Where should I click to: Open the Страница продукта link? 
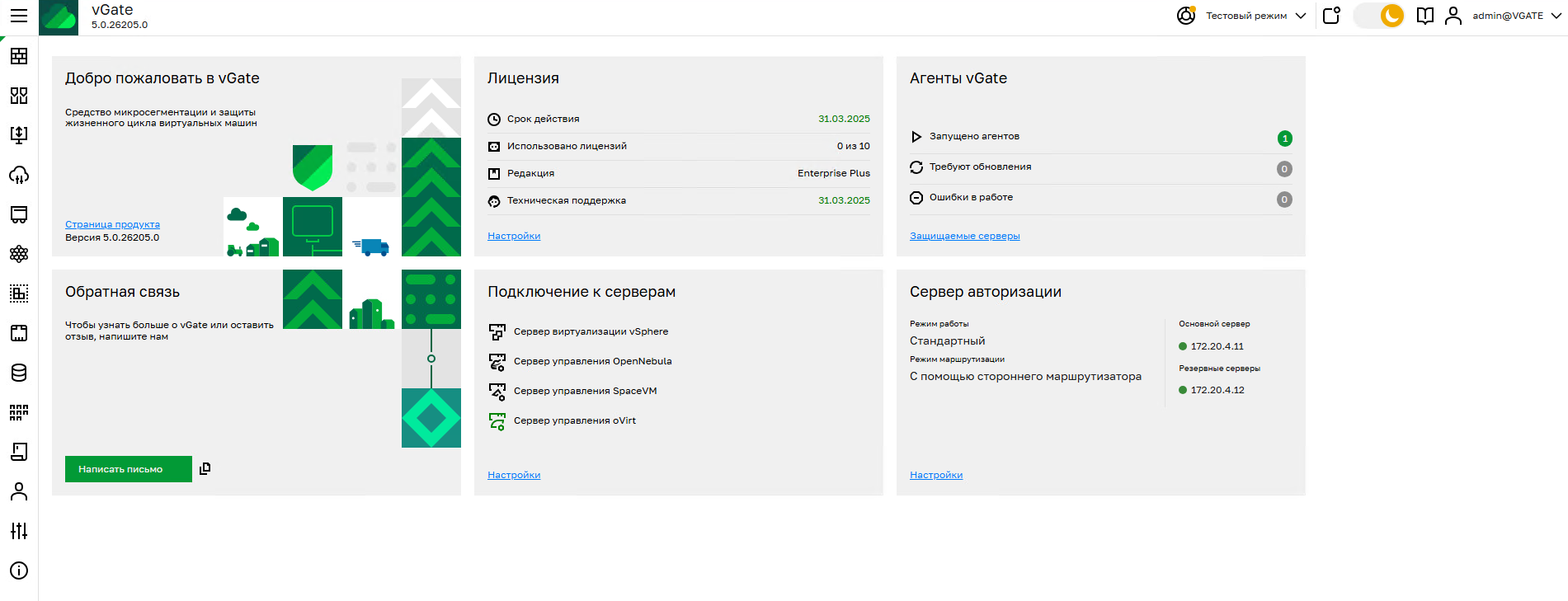112,224
